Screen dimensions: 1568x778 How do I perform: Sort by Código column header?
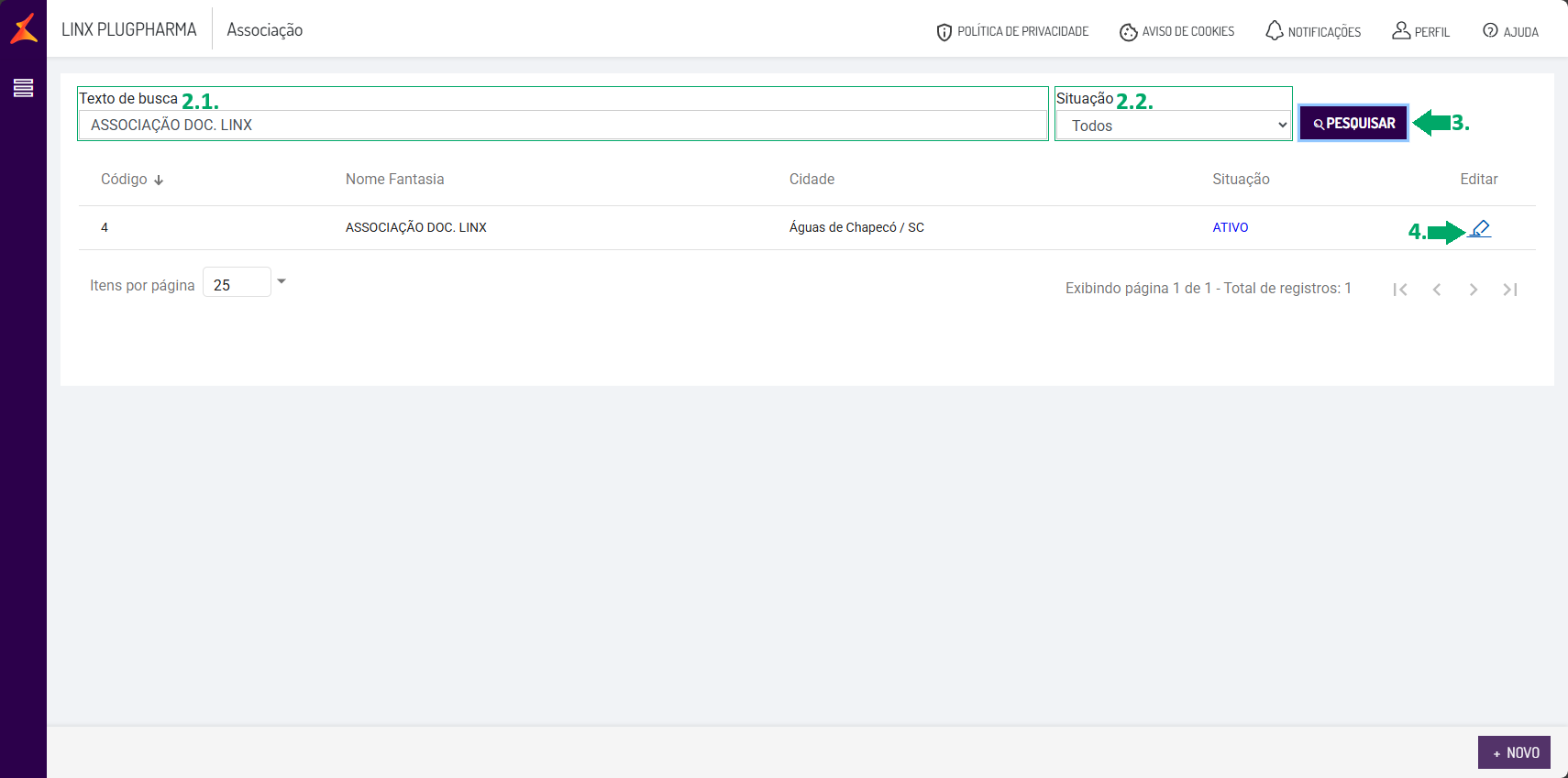tap(132, 180)
